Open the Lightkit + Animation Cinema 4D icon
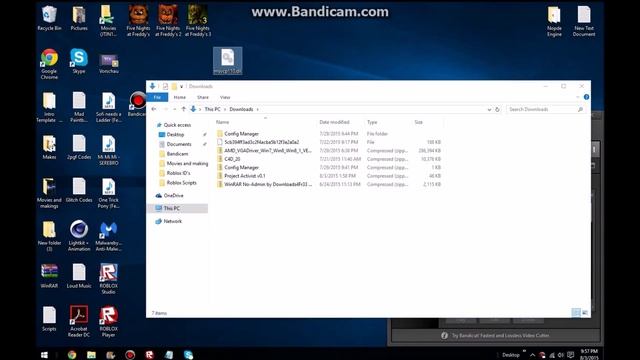This screenshot has width=640, height=360. 79,236
